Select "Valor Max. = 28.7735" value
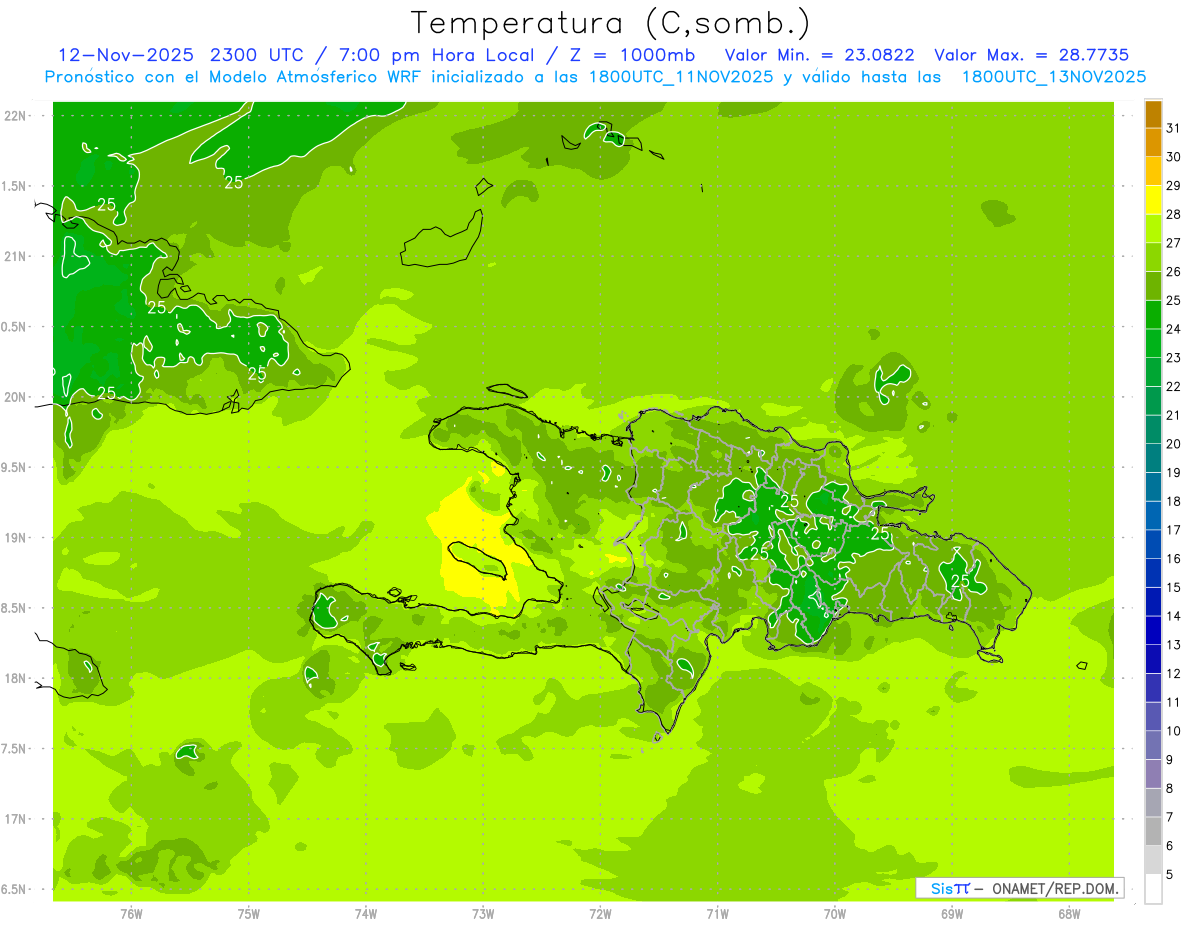The image size is (1200, 927). (x=1031, y=55)
